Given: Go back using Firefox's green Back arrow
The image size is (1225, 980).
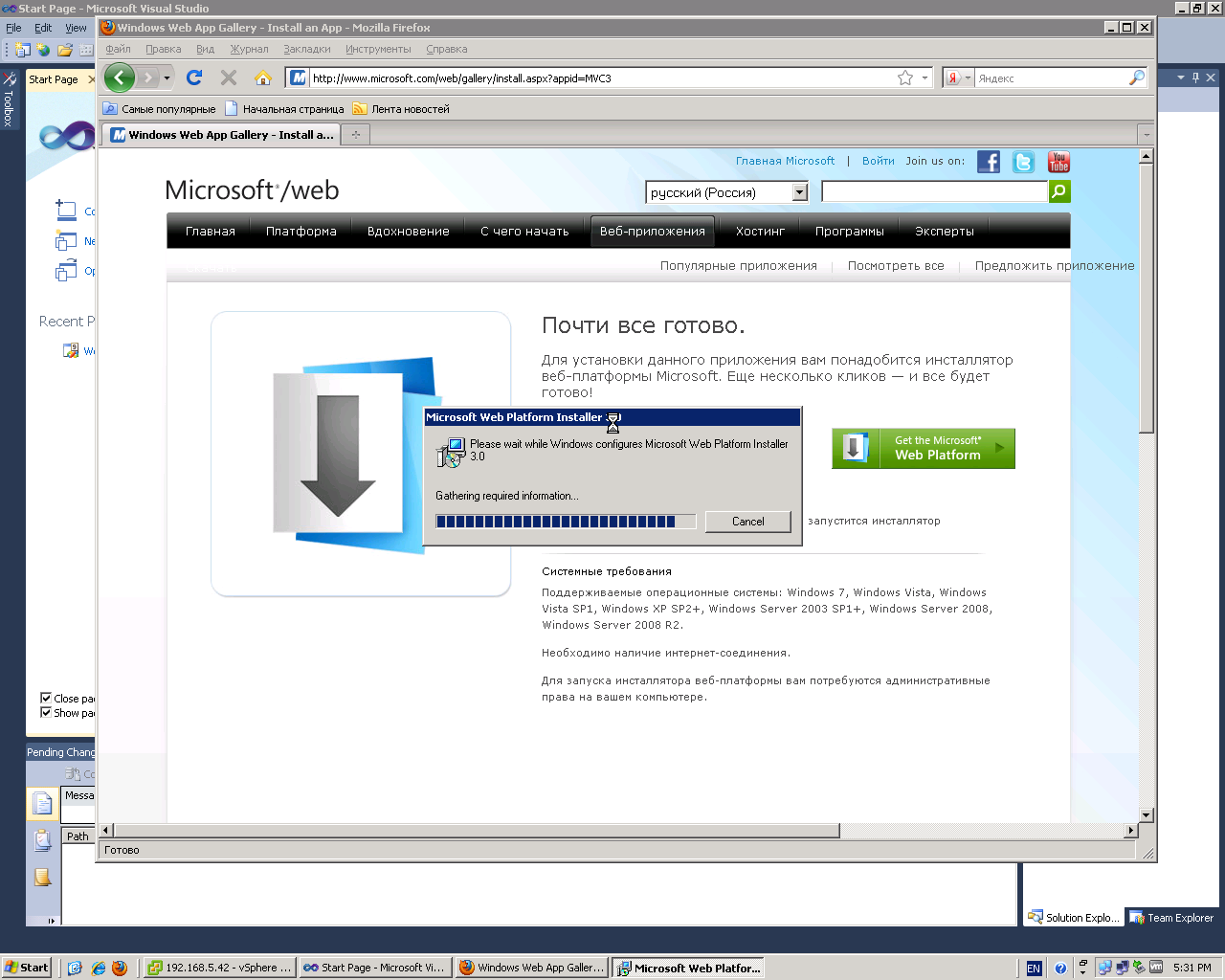Looking at the screenshot, I should point(120,78).
